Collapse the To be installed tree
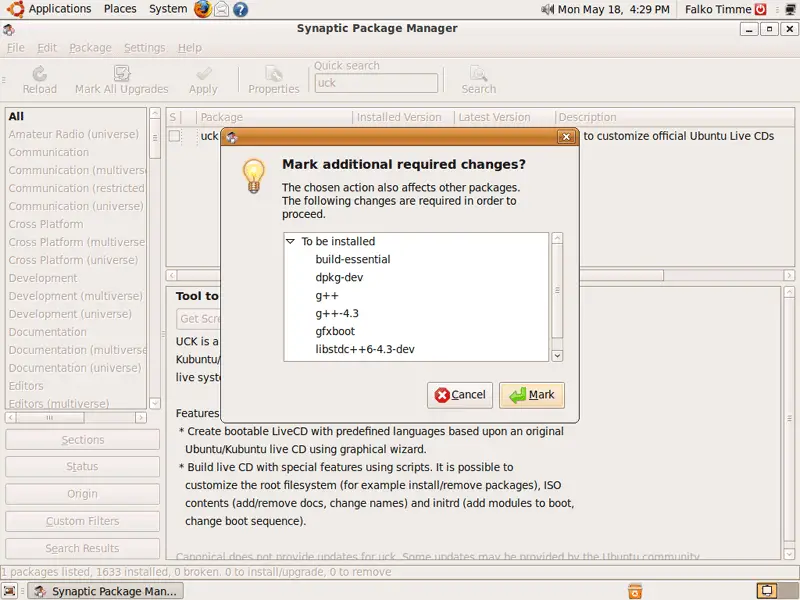The width and height of the screenshot is (800, 600). (290, 241)
